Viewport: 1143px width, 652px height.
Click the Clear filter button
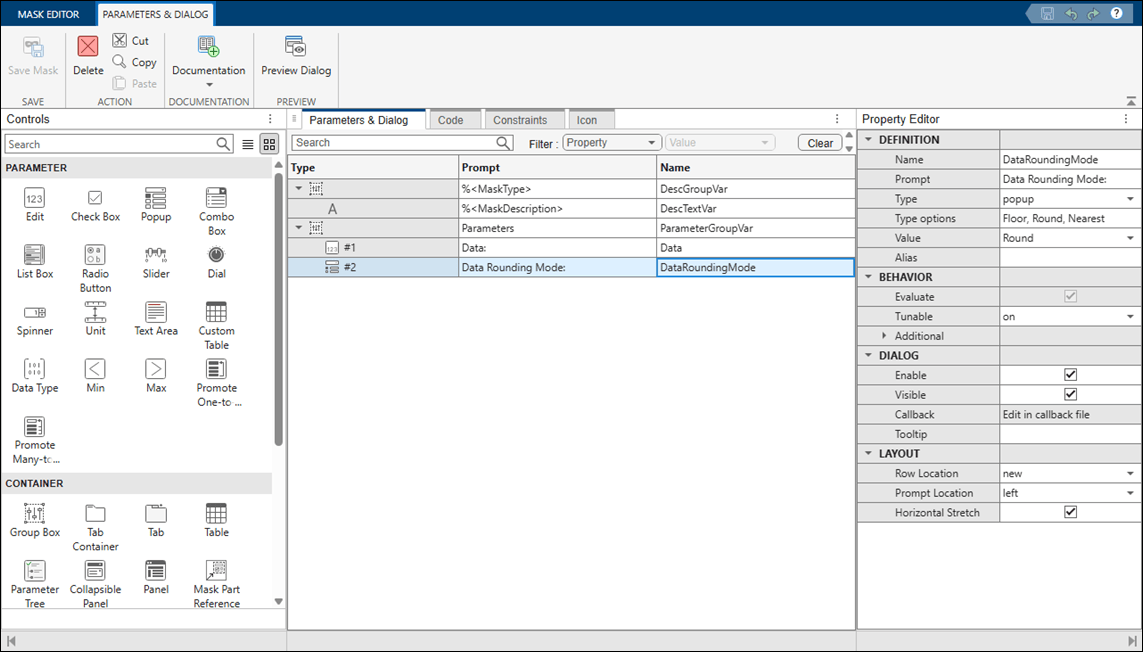(820, 143)
